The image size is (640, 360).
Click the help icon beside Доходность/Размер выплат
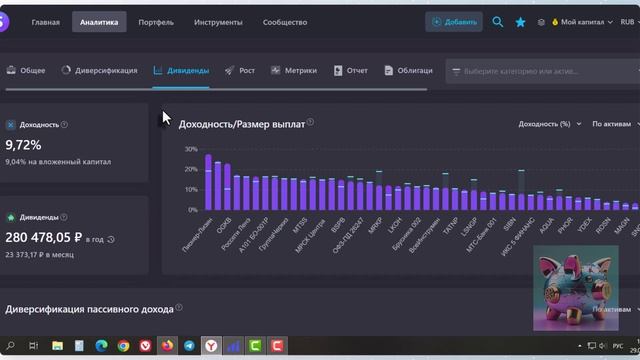coord(310,122)
